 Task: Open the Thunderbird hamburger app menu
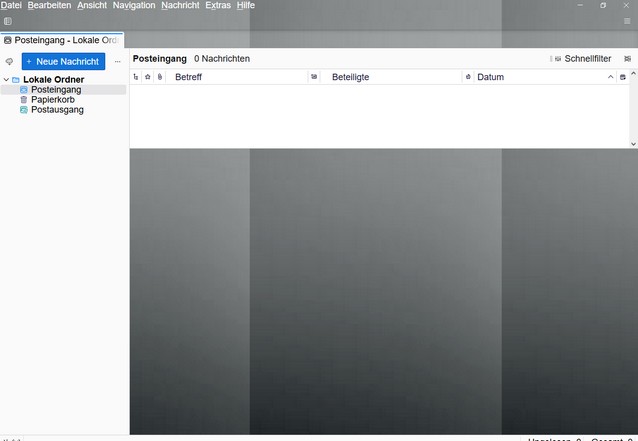[627, 21]
